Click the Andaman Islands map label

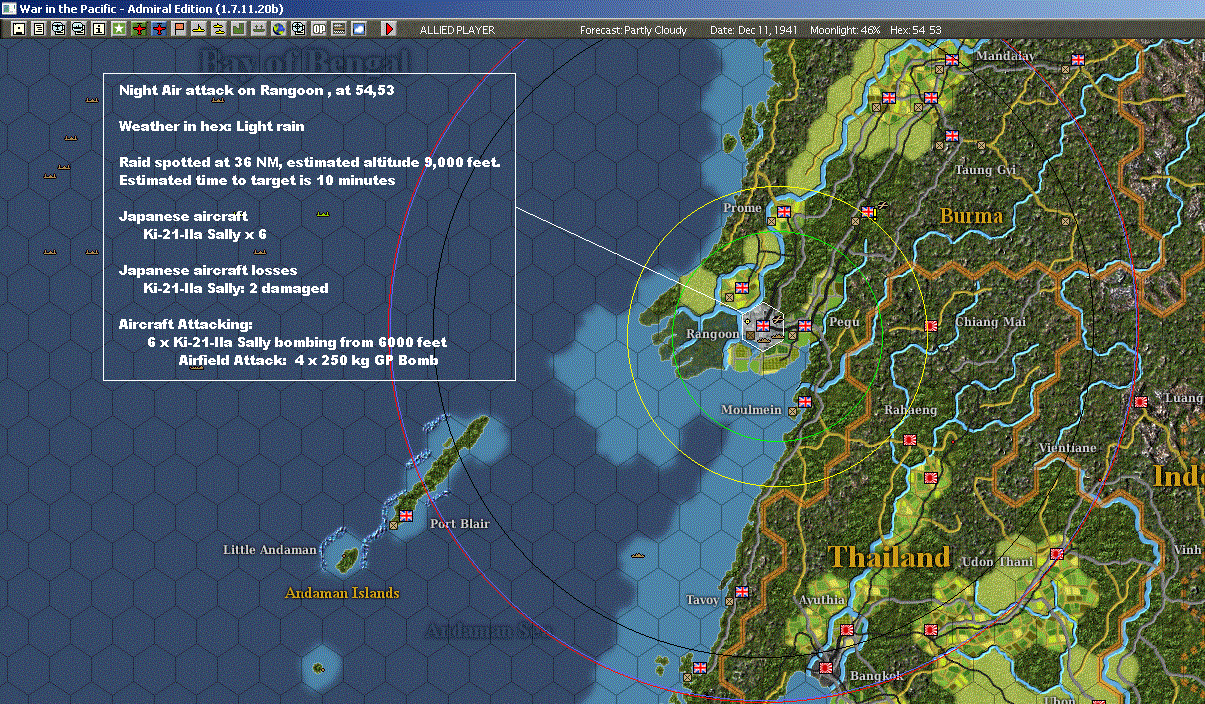coord(342,593)
